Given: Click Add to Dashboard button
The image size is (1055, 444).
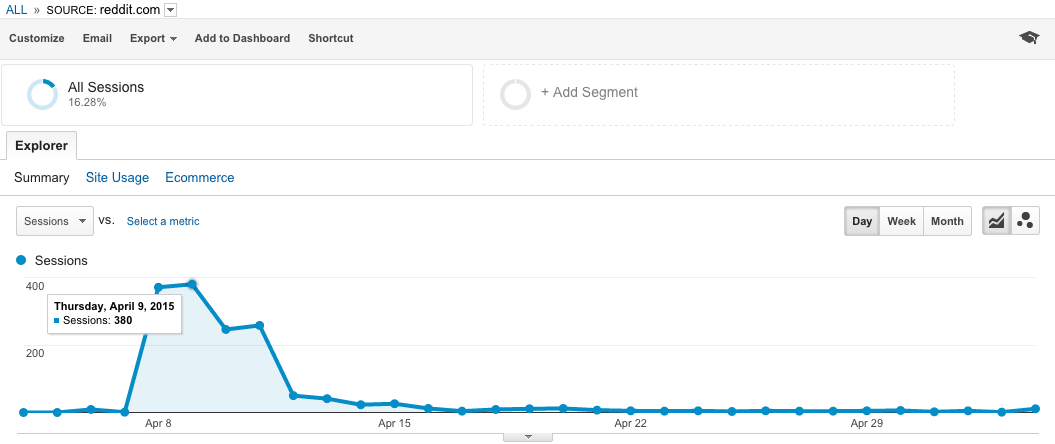Looking at the screenshot, I should click(x=242, y=38).
